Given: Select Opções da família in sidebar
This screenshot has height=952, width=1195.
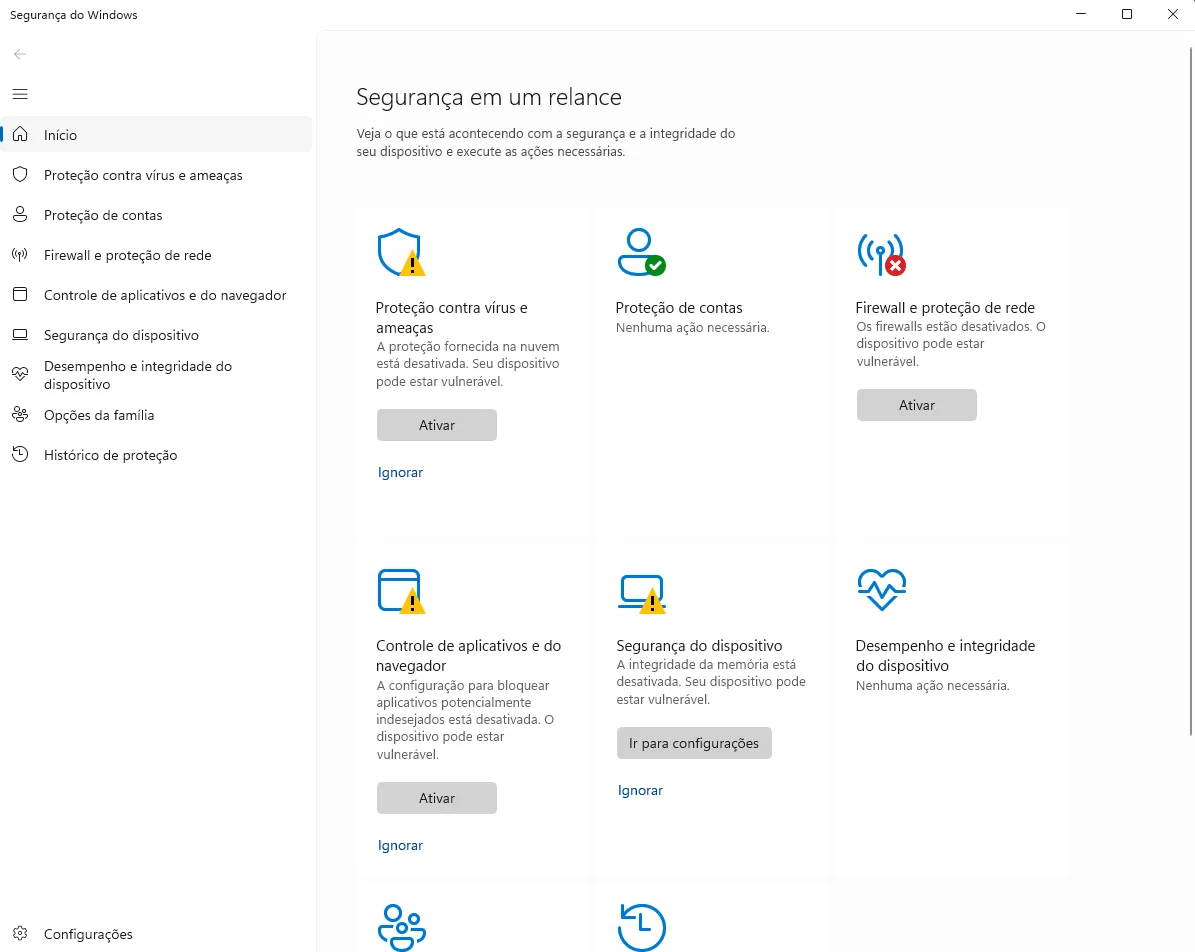Looking at the screenshot, I should click(x=156, y=415).
